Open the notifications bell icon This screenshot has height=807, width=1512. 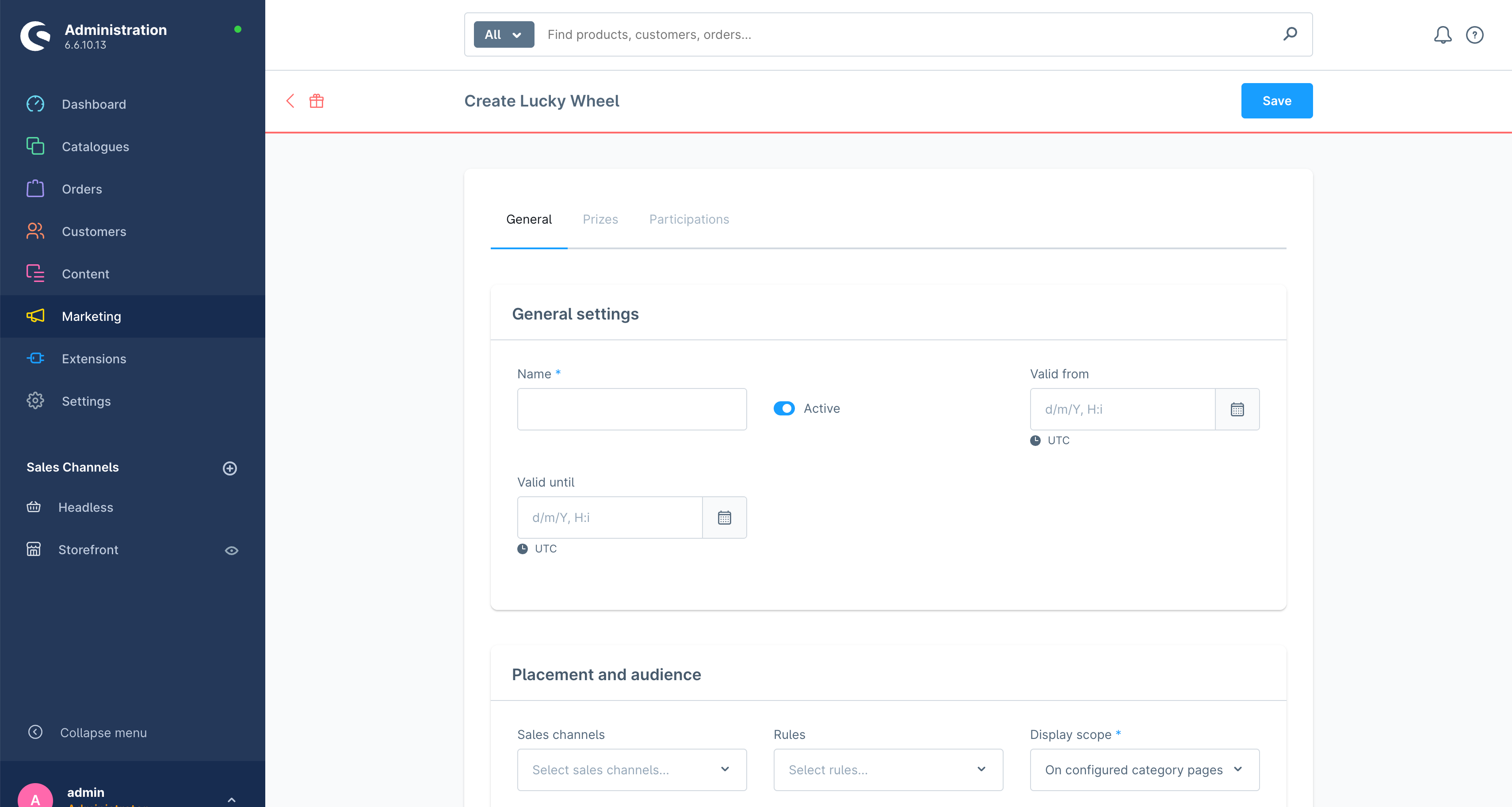click(1442, 34)
